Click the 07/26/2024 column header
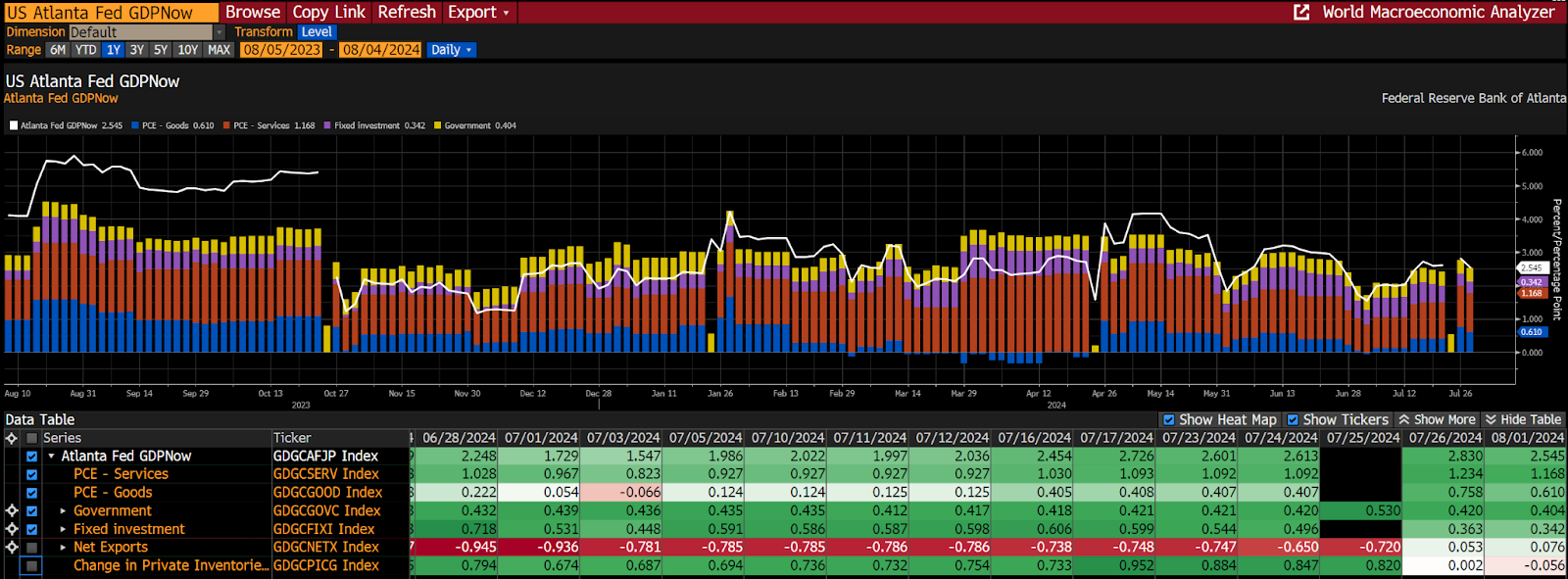 click(x=1445, y=438)
